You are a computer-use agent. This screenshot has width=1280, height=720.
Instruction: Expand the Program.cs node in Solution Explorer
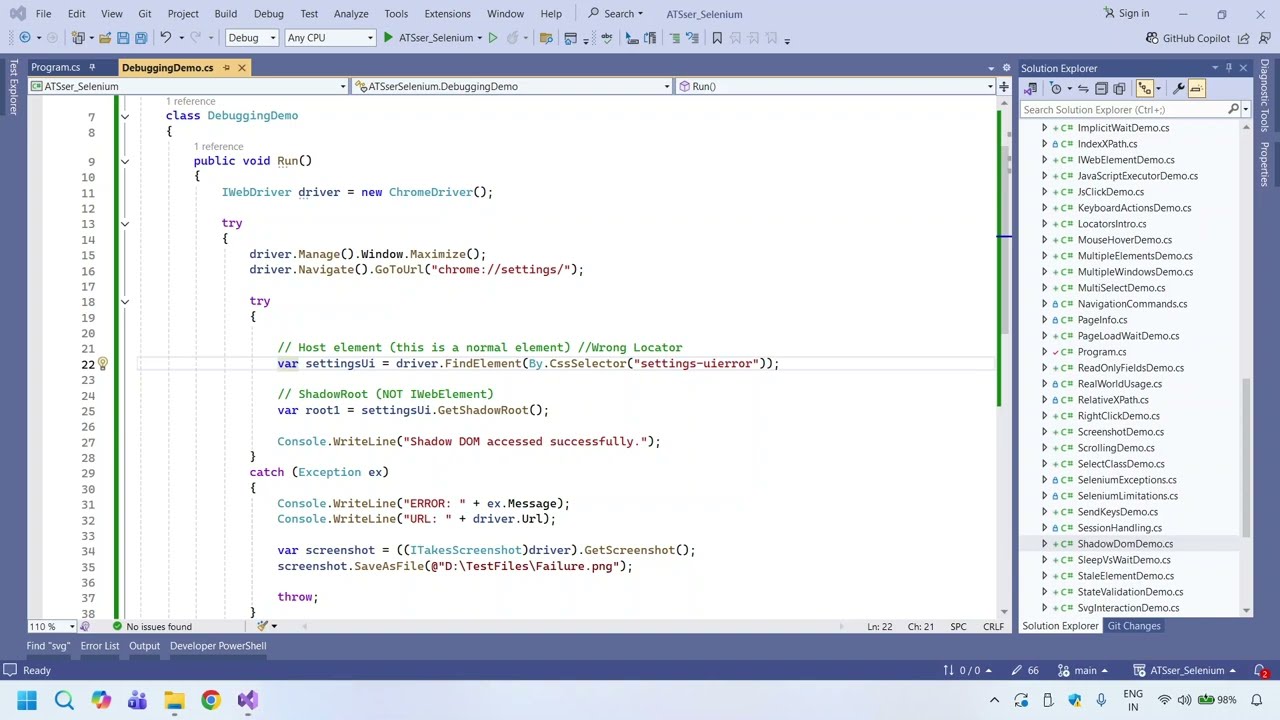[x=1044, y=352]
